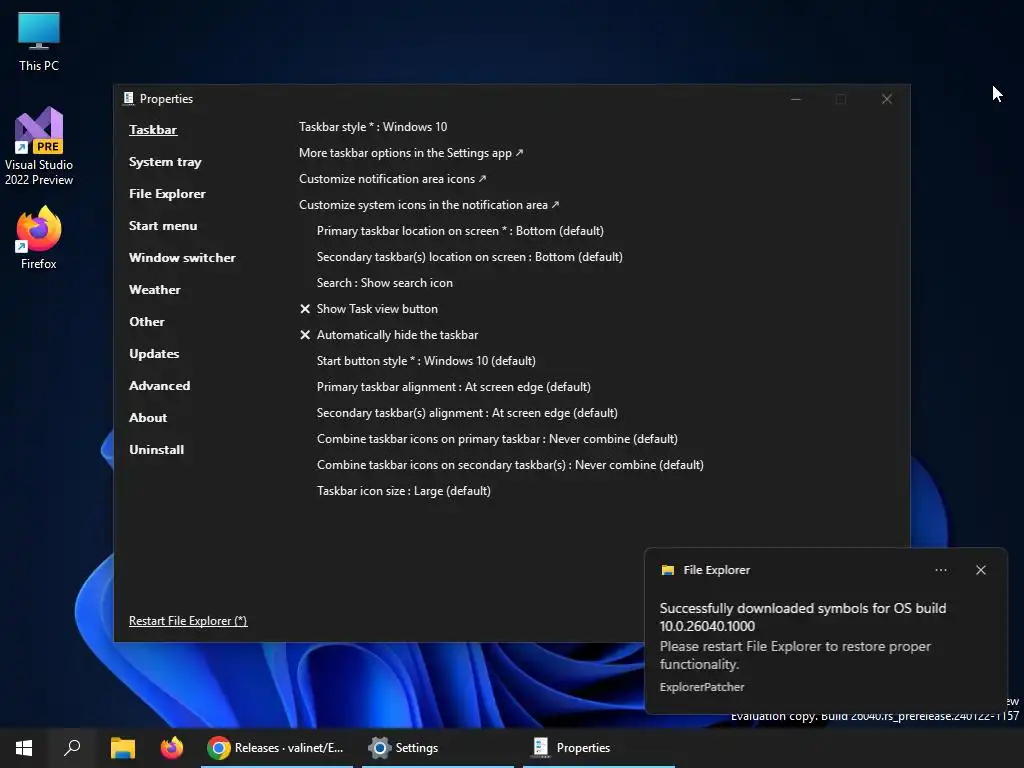Screen dimensions: 1024x768
Task: Switch to Properties taskbar window
Action: point(599,748)
